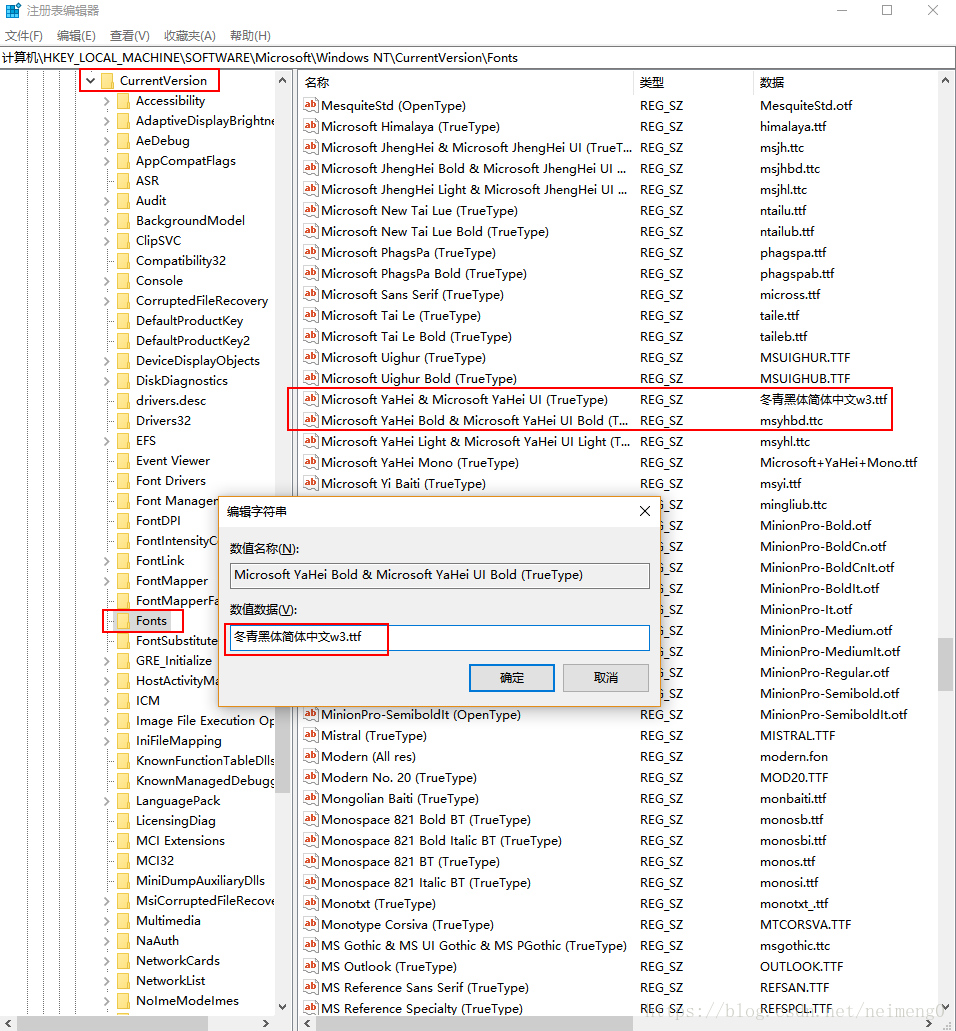This screenshot has height=1031, width=956.
Task: Close the 编辑字符串 dialog
Action: (x=645, y=511)
